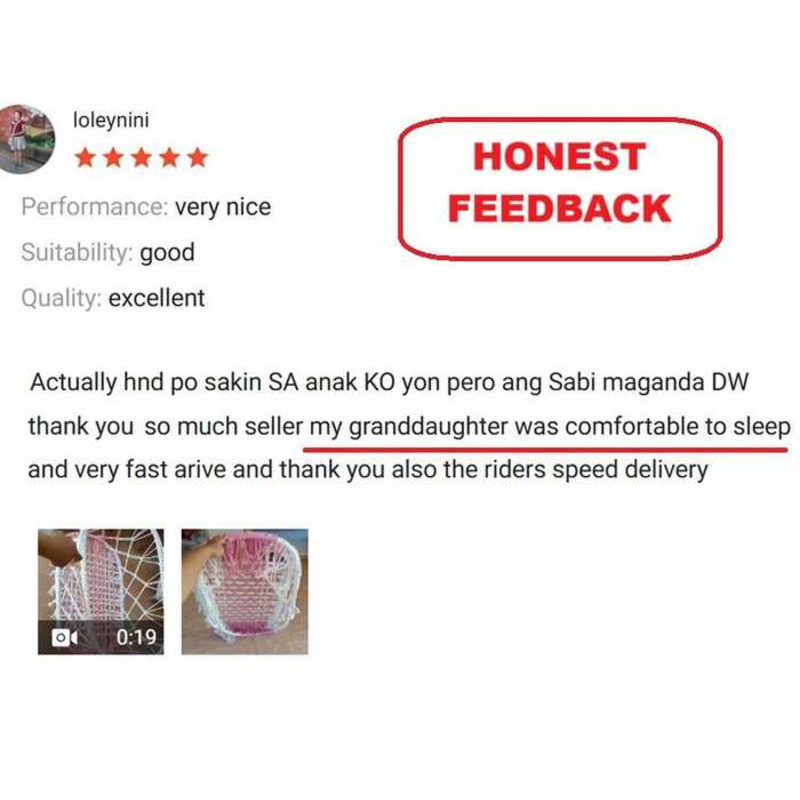Click the second orange rating star

tap(113, 158)
